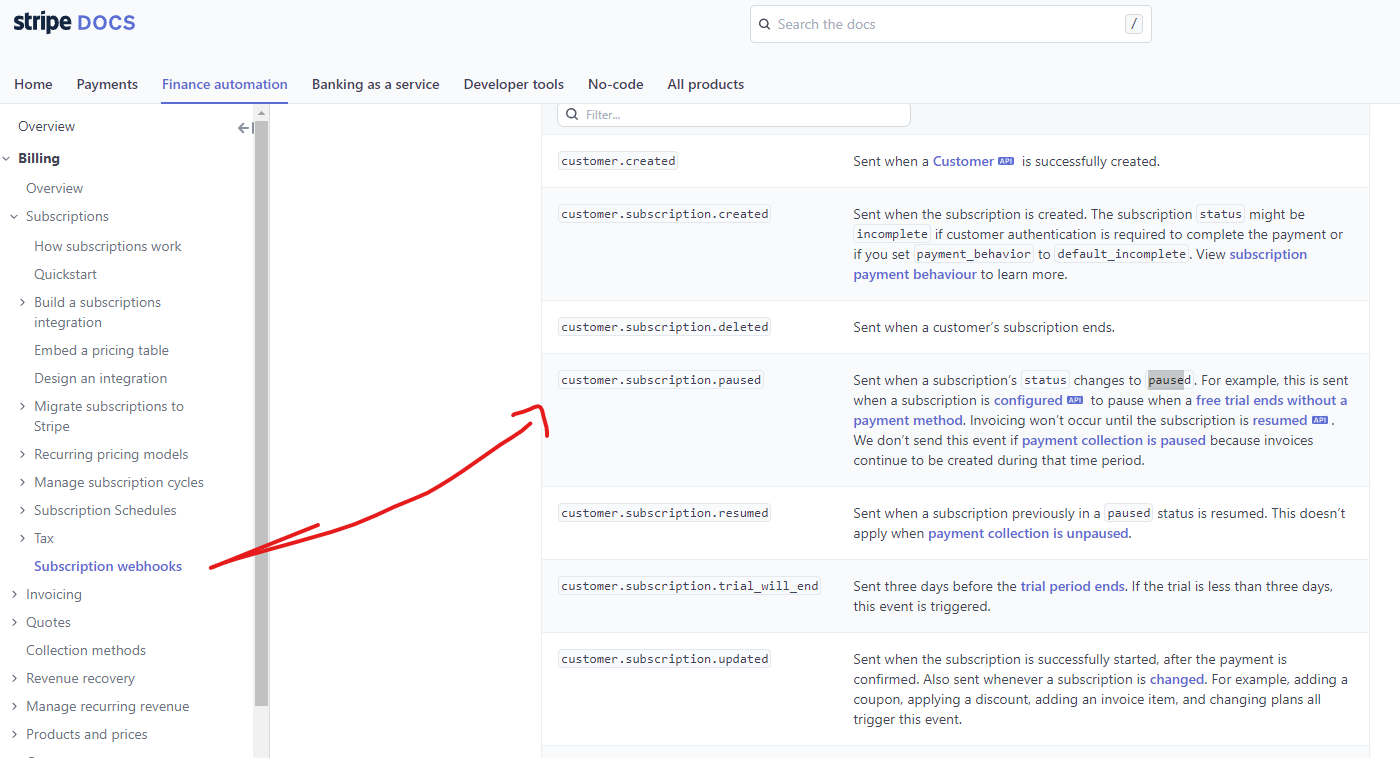Open the All products tab
Viewport: 1400px width, 758px height.
click(706, 84)
